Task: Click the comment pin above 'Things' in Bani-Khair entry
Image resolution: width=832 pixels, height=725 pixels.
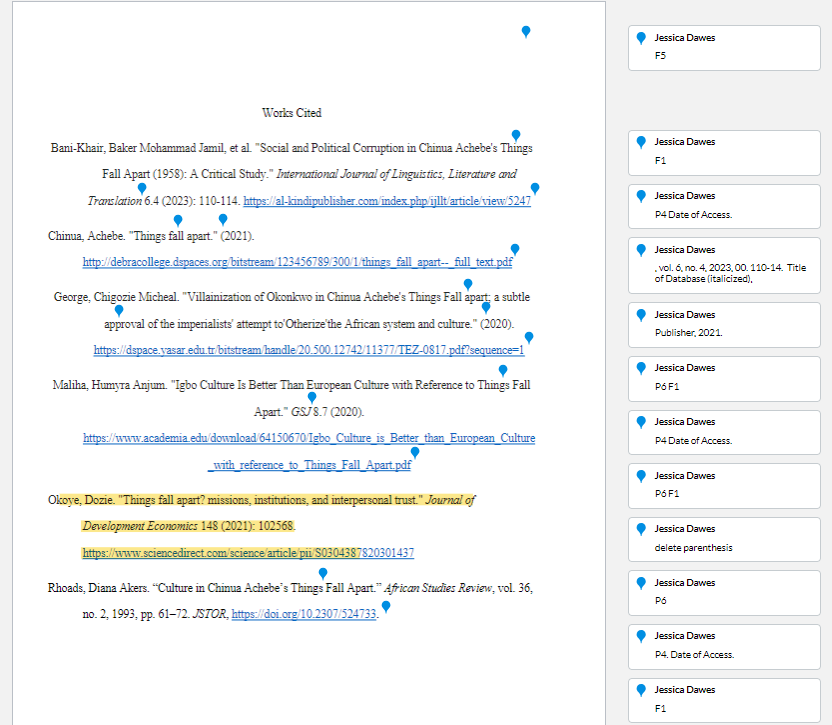Action: [x=516, y=135]
